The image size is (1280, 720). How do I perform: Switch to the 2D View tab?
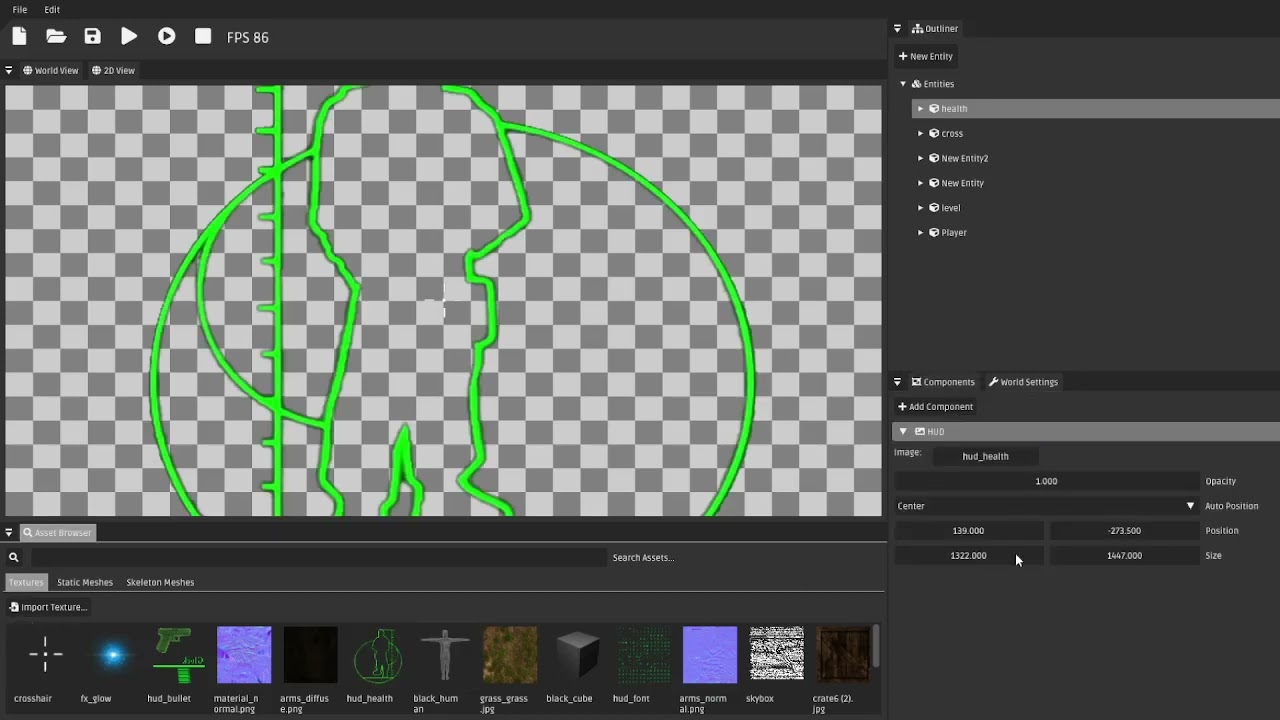(x=113, y=70)
